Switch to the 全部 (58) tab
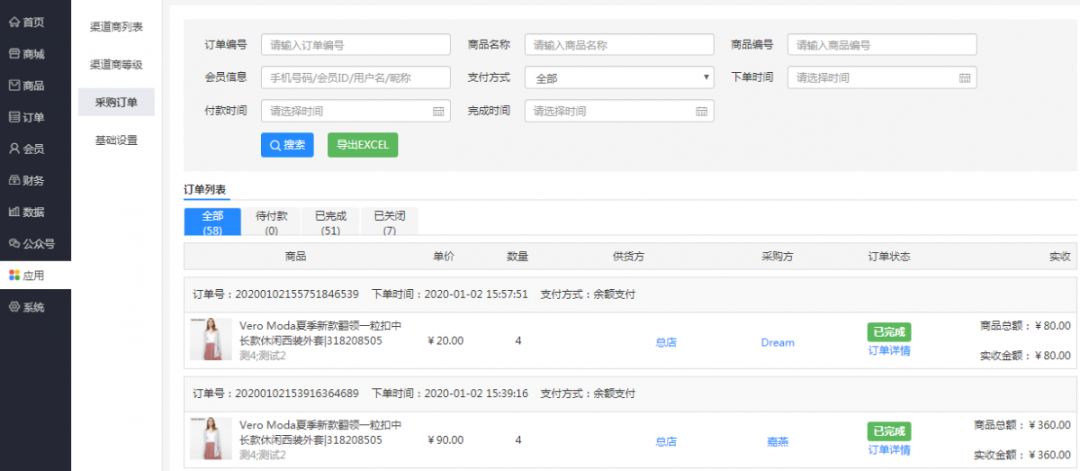 coord(213,222)
